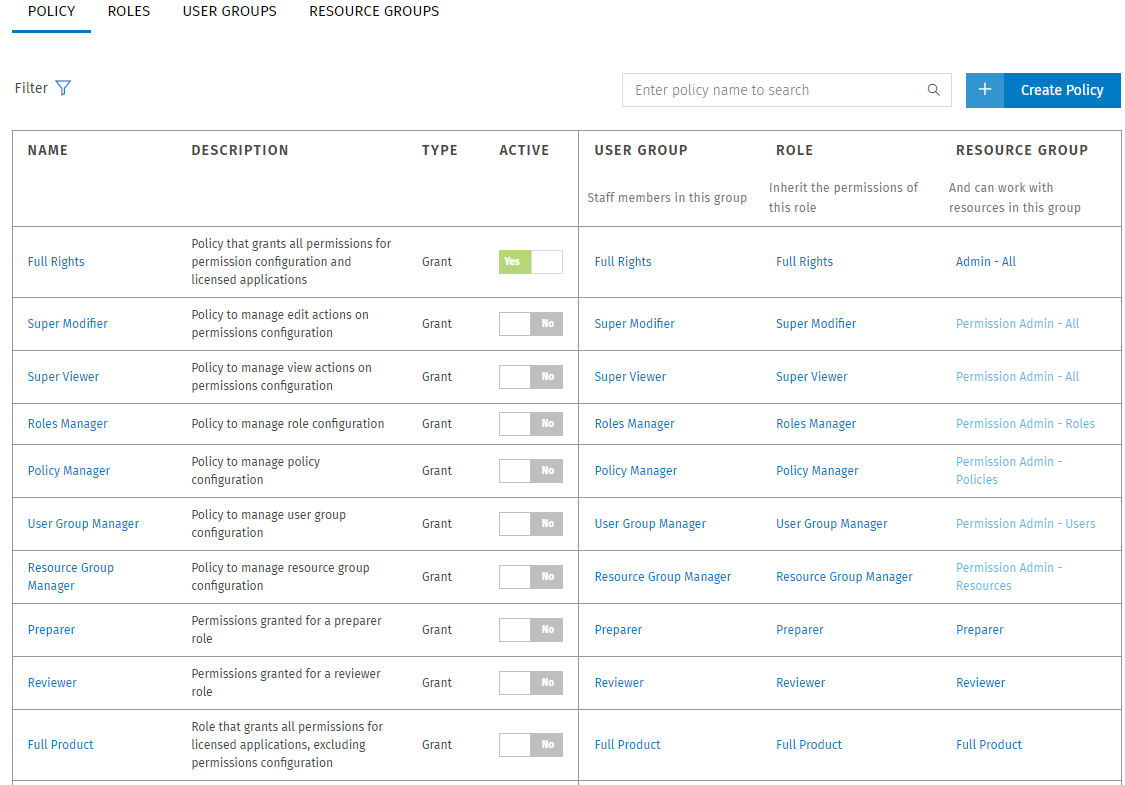Screen dimensions: 1125x785
Task: Activate the Preparer policy toggle
Action: tap(530, 630)
